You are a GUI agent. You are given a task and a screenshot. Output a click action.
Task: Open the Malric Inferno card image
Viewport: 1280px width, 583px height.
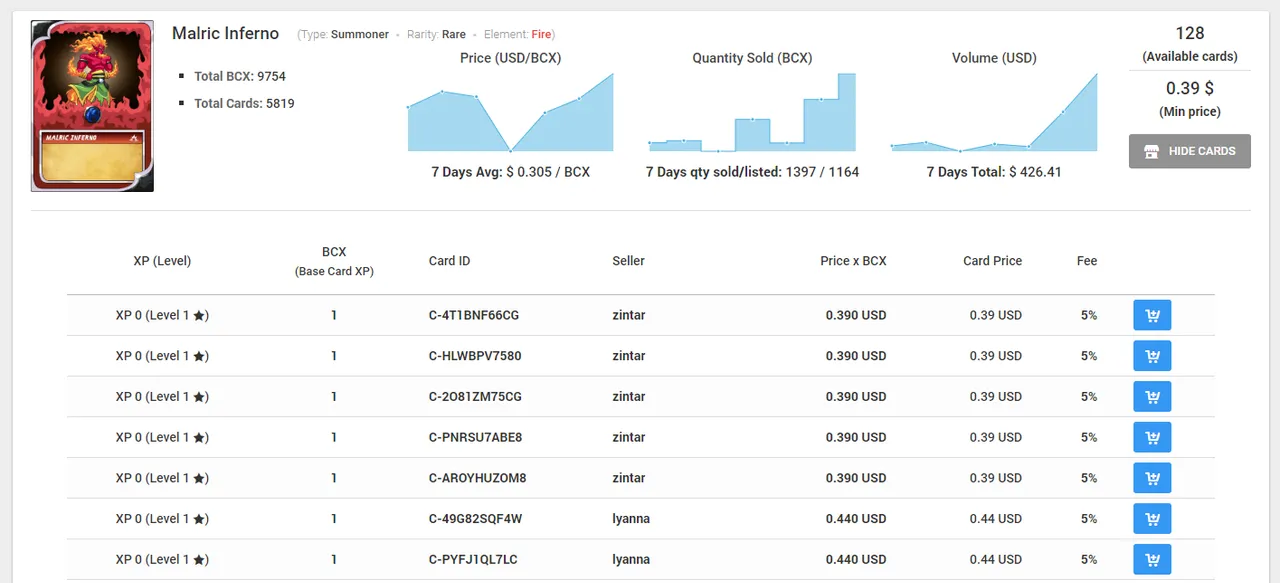coord(92,105)
